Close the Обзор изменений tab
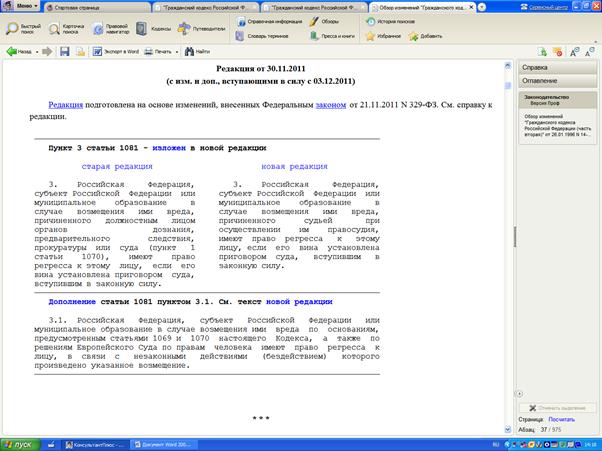Screen dimensions: 602x451 pos(471,7)
